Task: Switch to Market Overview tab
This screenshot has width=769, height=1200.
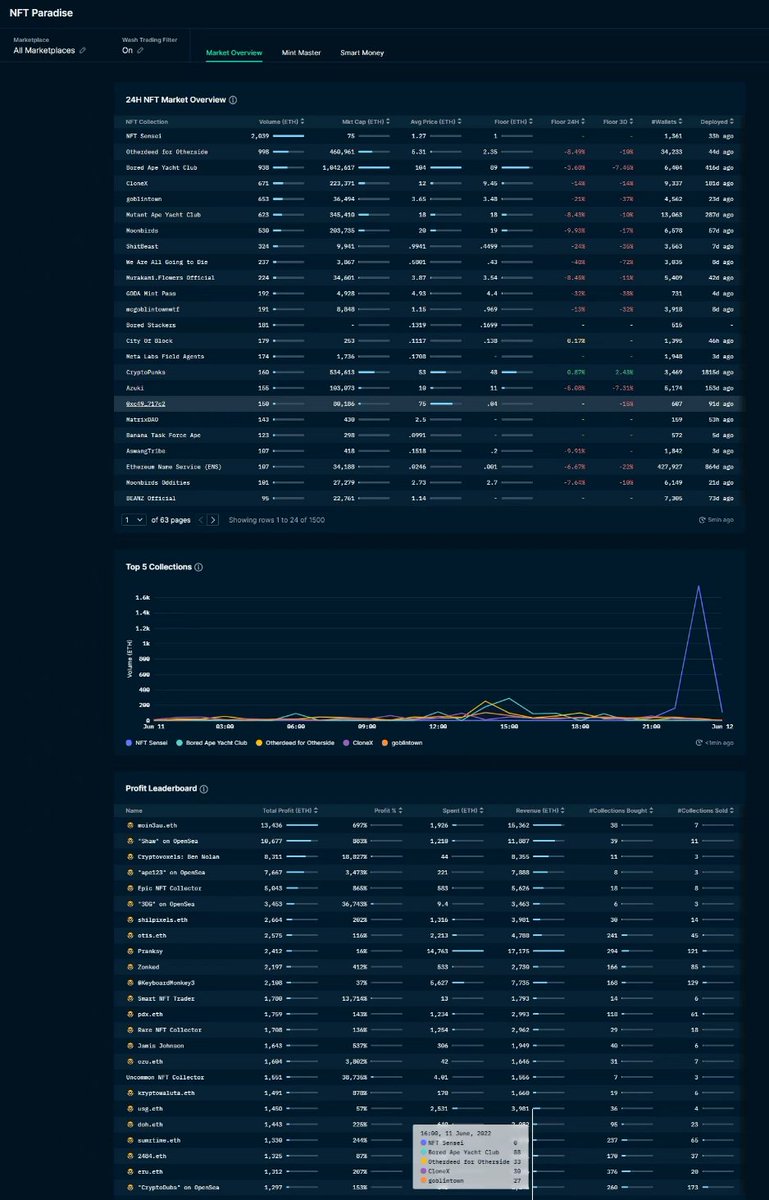Action: 234,52
